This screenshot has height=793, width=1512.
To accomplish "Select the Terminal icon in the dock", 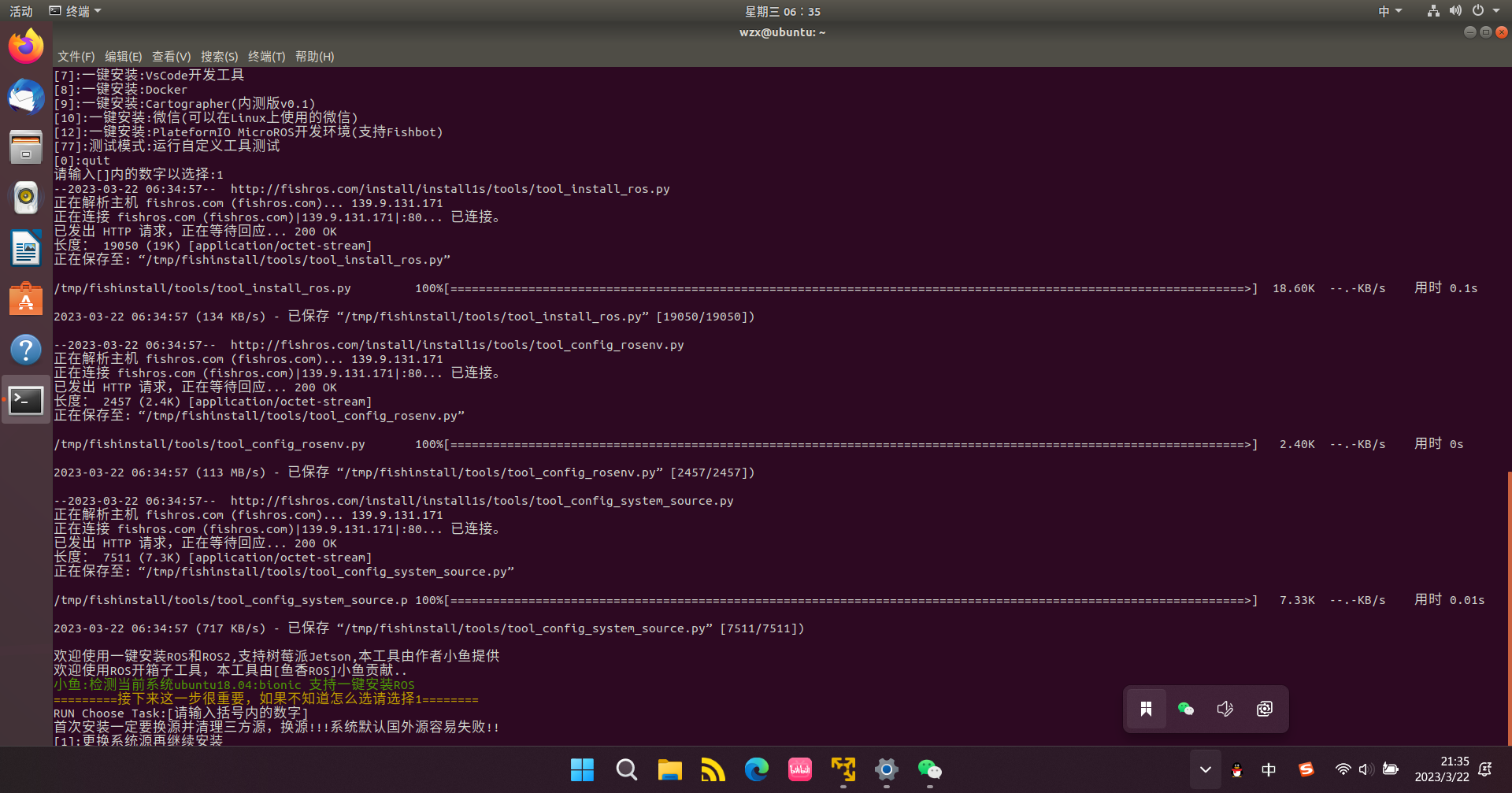I will [x=26, y=400].
